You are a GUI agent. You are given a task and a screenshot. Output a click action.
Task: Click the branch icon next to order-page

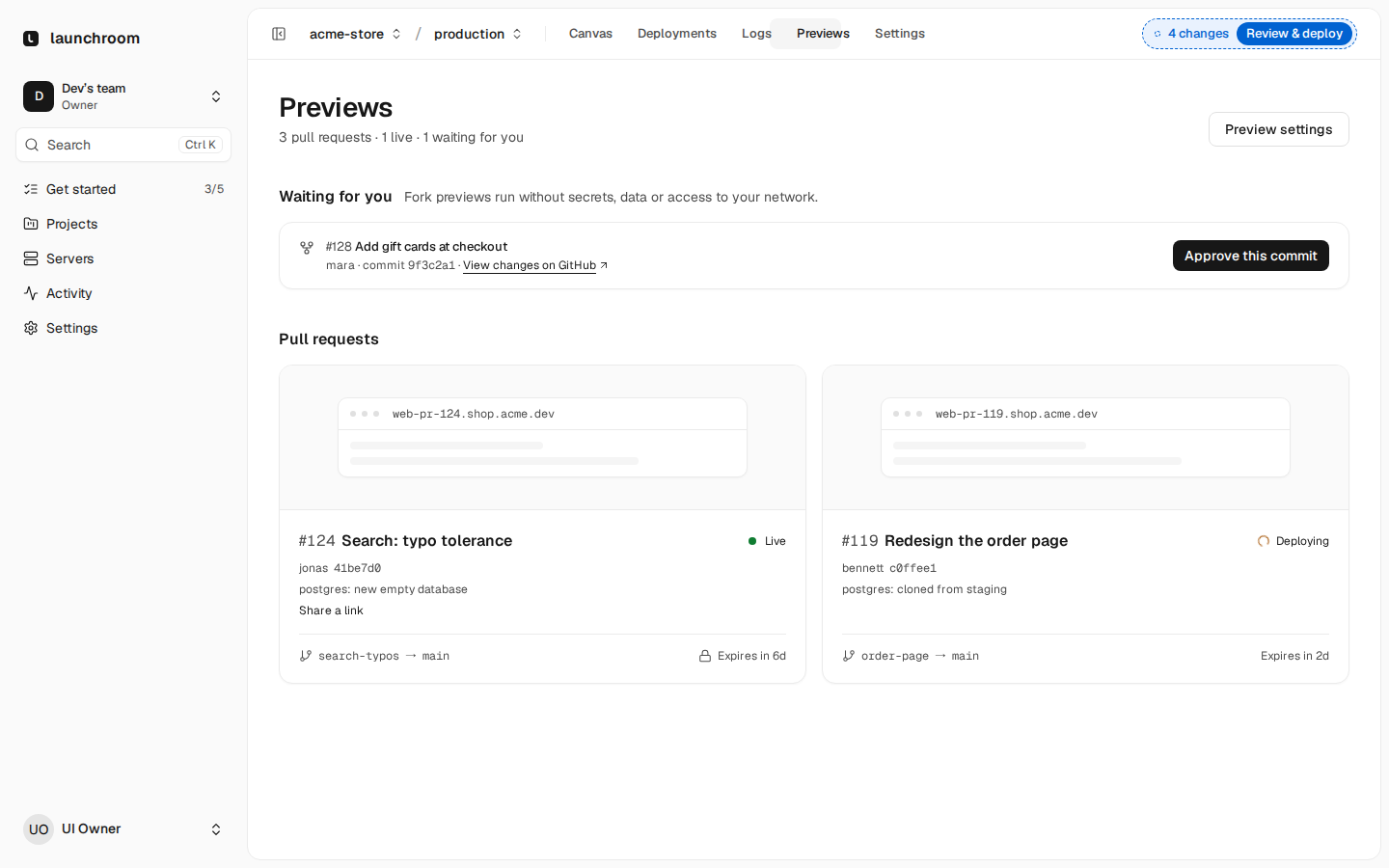pyautogui.click(x=849, y=656)
